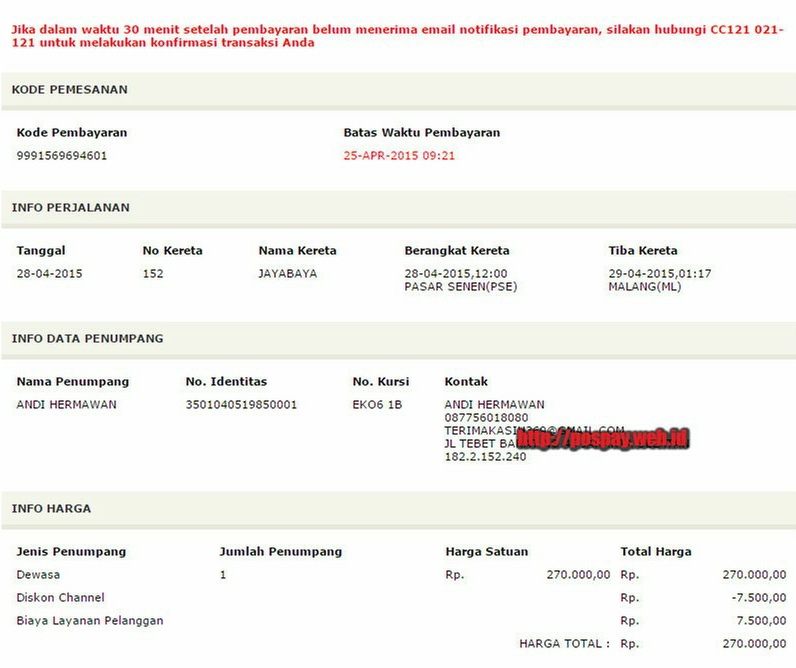The width and height of the screenshot is (796, 668).
Task: Click passenger name under Nama Penumpang
Action: pyautogui.click(x=67, y=405)
